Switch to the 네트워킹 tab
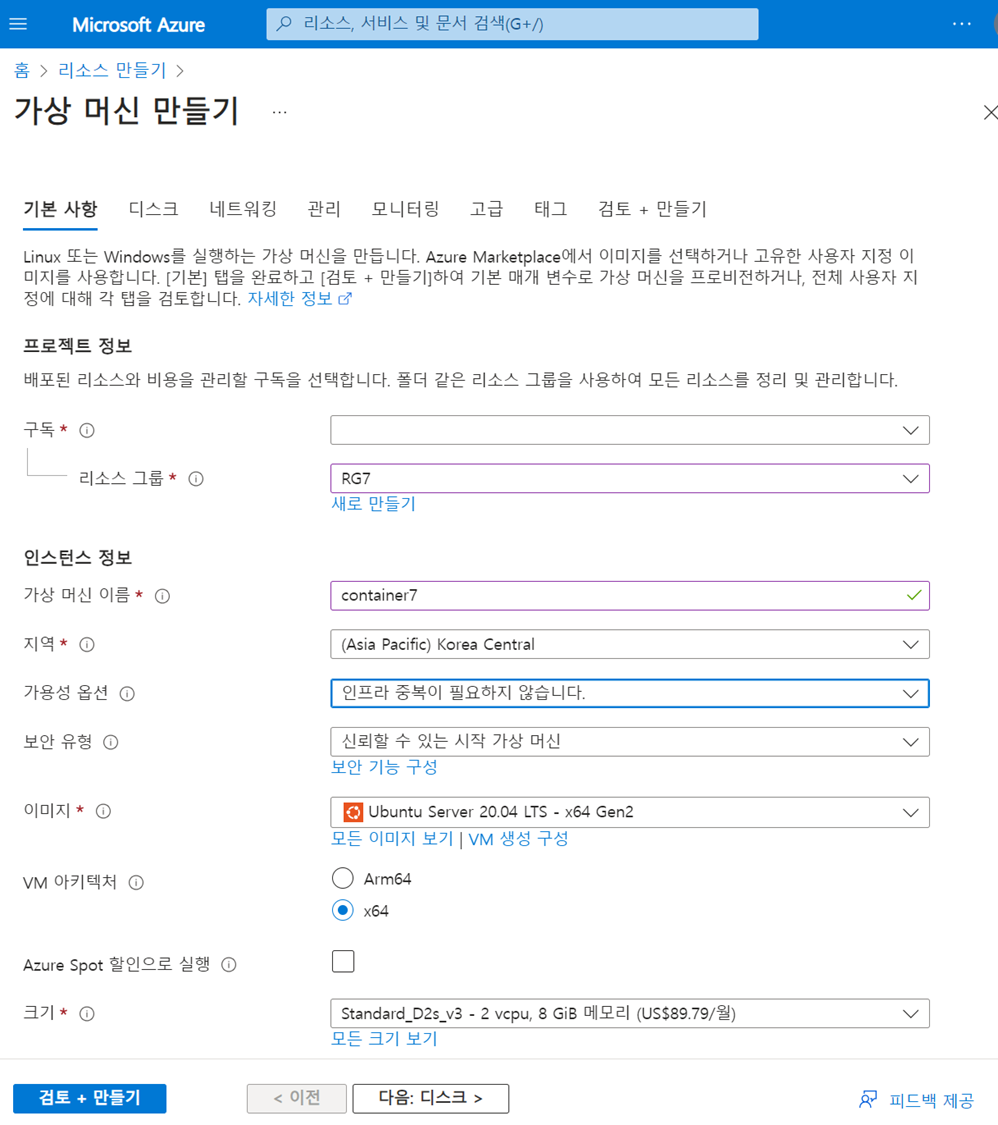The width and height of the screenshot is (998, 1125). (243, 209)
